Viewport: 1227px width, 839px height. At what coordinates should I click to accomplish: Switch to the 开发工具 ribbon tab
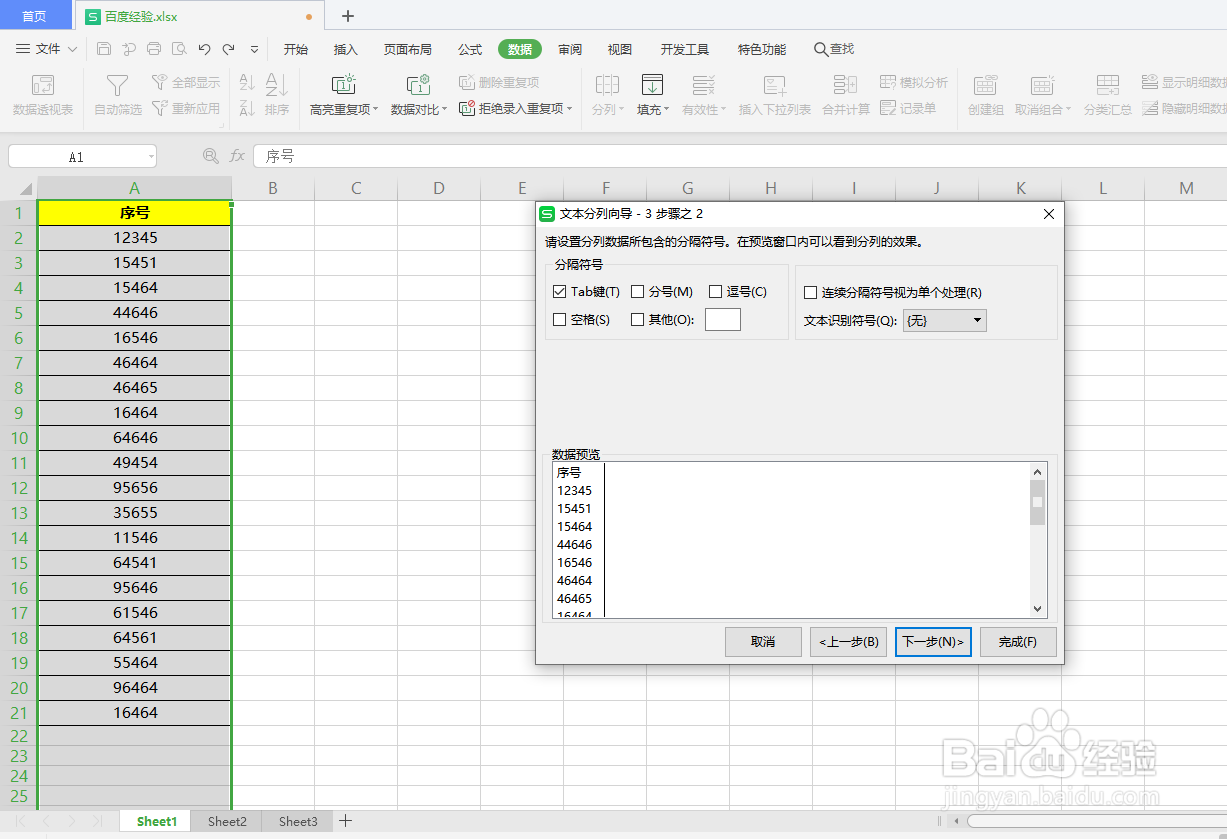(x=684, y=49)
